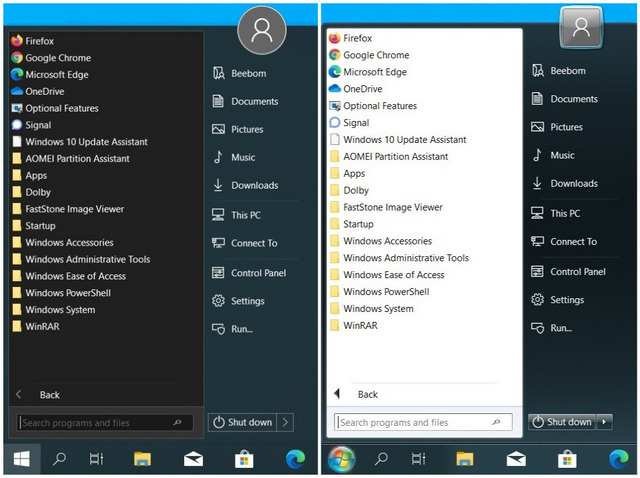Expand Windows System folder in right menu
640x478 pixels.
(372, 309)
